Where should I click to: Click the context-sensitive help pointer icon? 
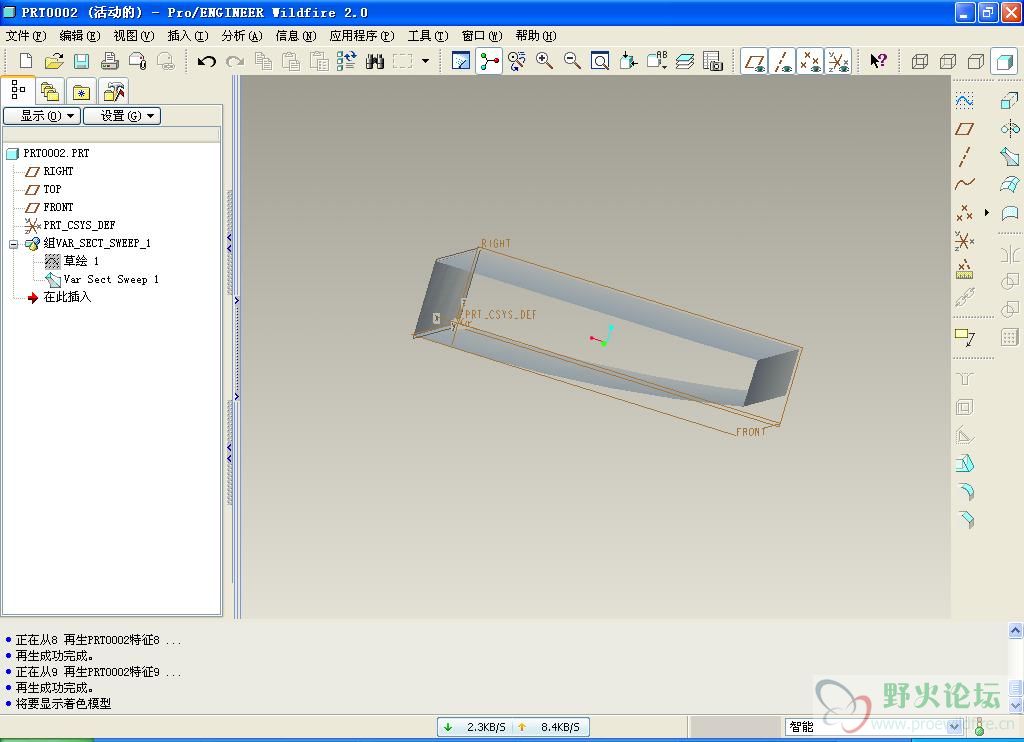click(x=878, y=61)
